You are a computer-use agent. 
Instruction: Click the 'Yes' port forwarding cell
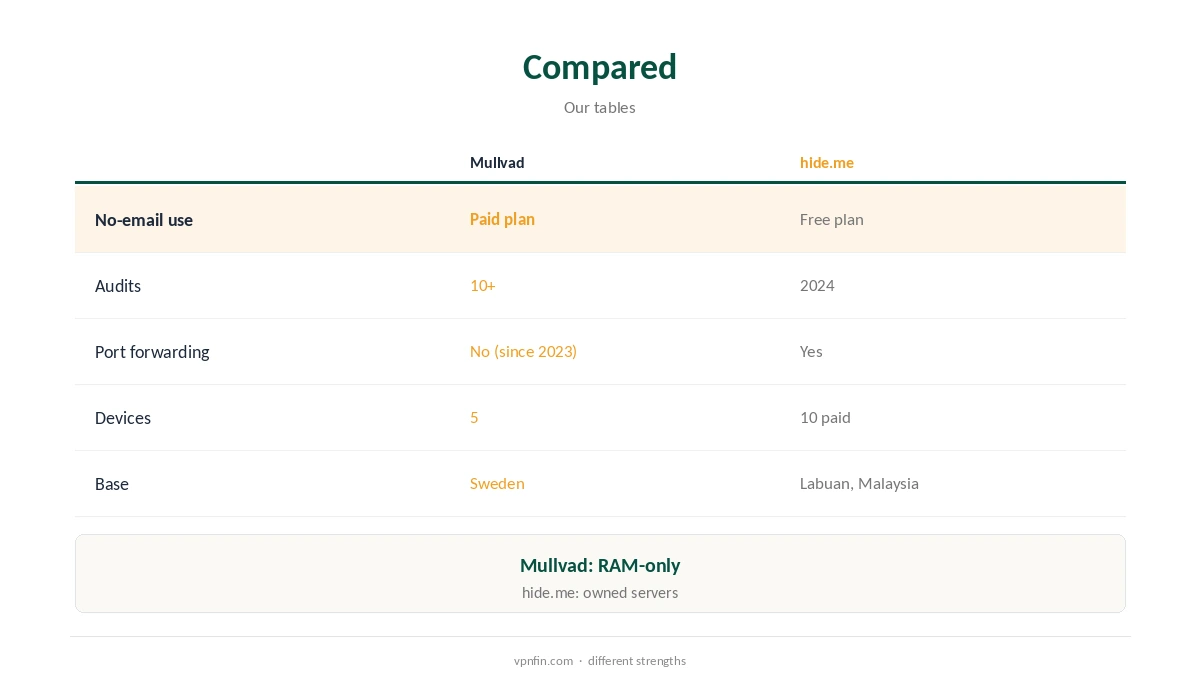[x=811, y=351]
